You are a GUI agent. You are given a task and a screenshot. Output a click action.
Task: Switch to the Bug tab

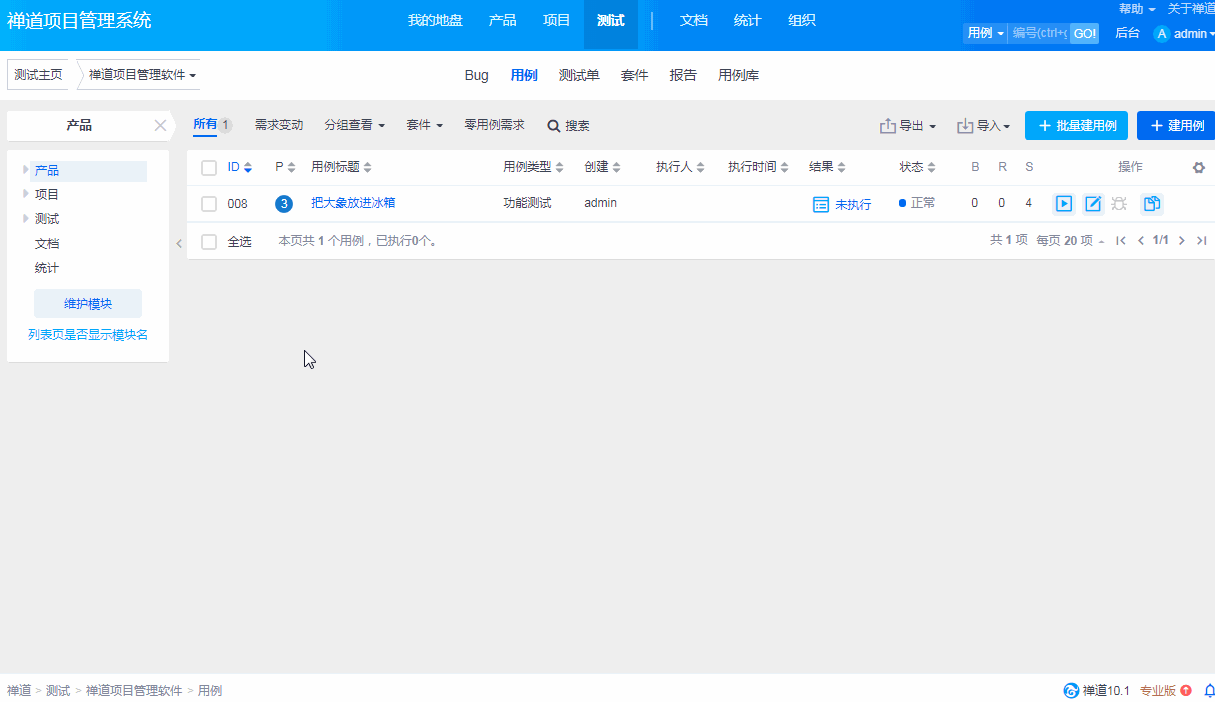pos(477,75)
